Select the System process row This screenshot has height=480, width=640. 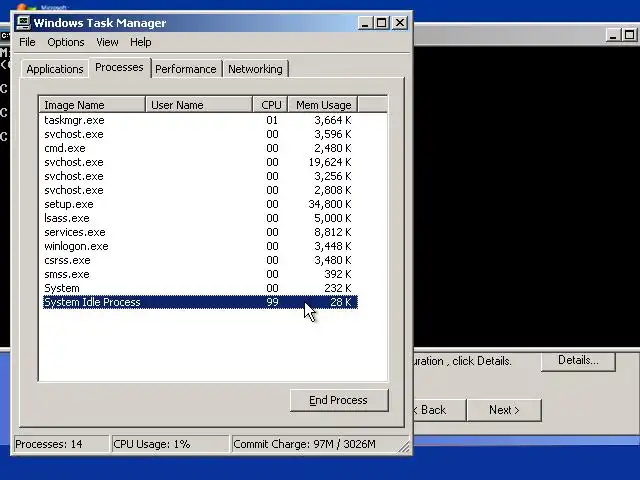[200, 288]
